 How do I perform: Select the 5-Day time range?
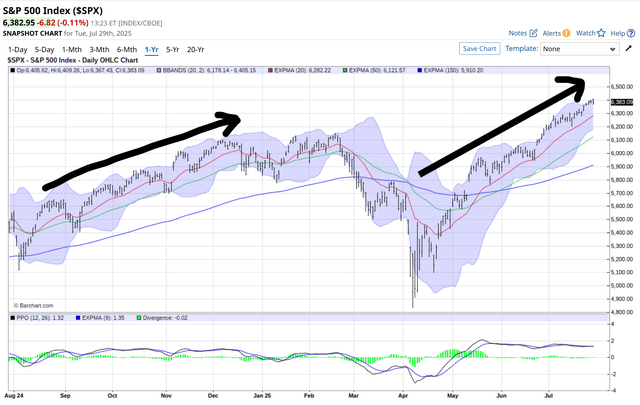44,49
